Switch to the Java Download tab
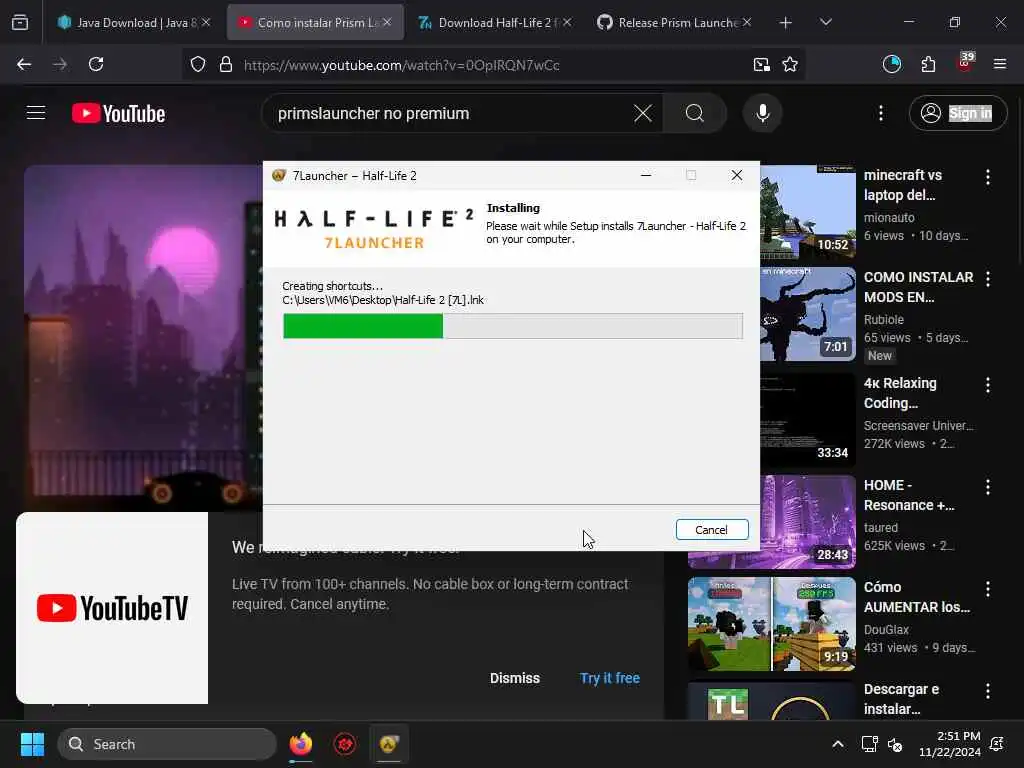 [133, 23]
